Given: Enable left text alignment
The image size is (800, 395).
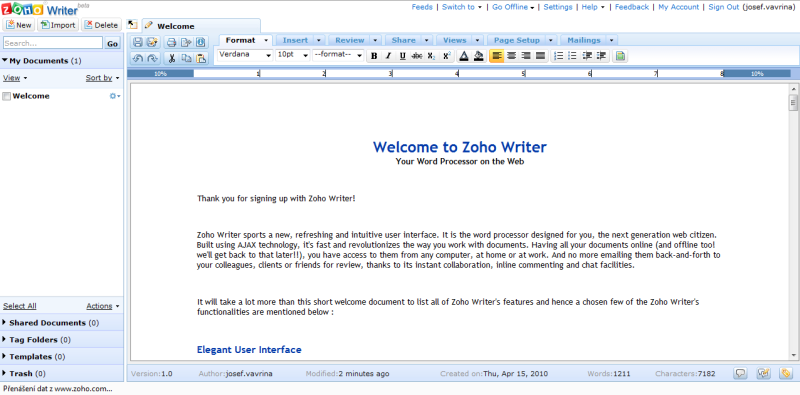Looking at the screenshot, I should click(x=496, y=56).
